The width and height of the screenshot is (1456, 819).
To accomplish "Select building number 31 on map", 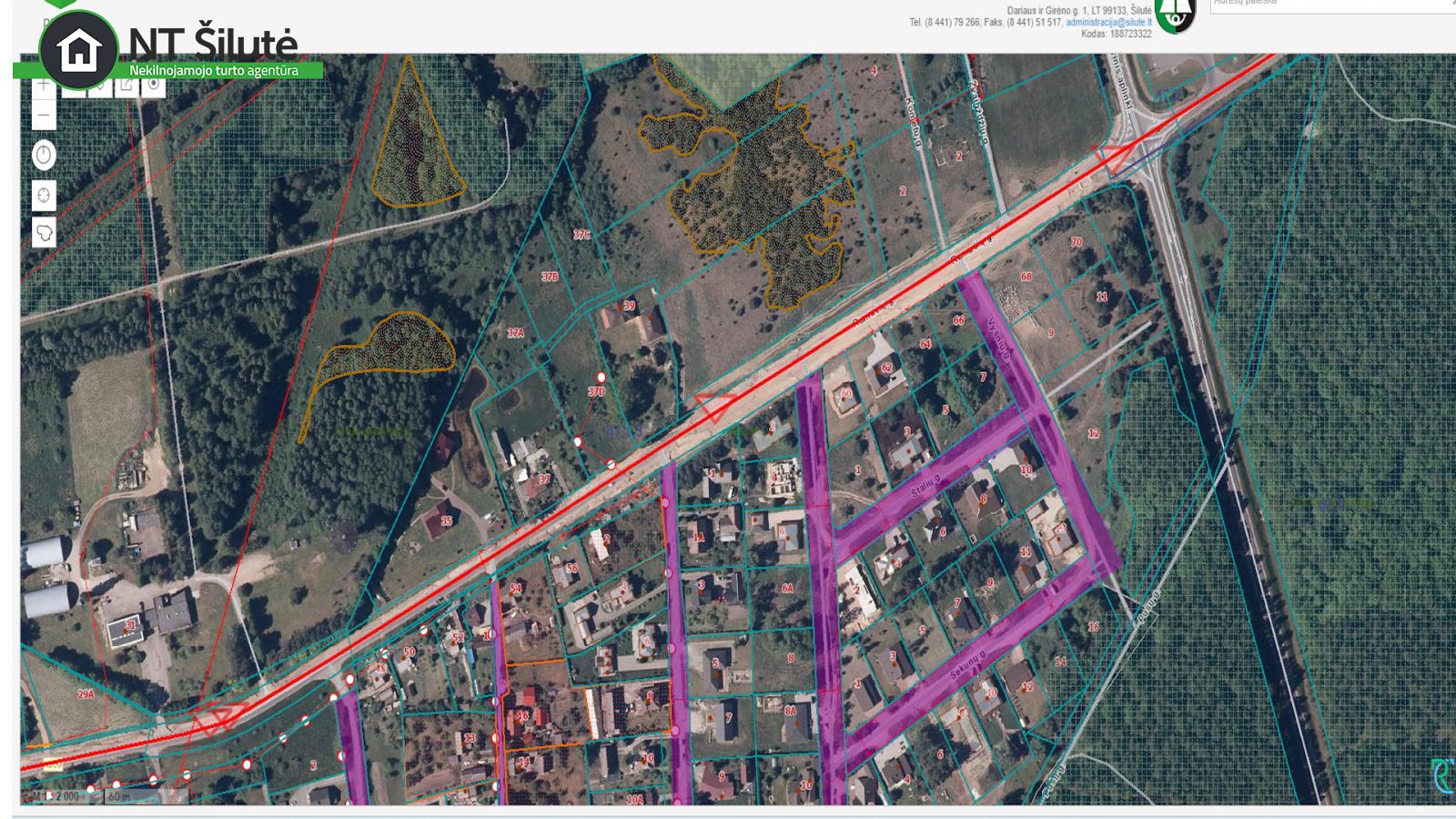I will coord(130,625).
